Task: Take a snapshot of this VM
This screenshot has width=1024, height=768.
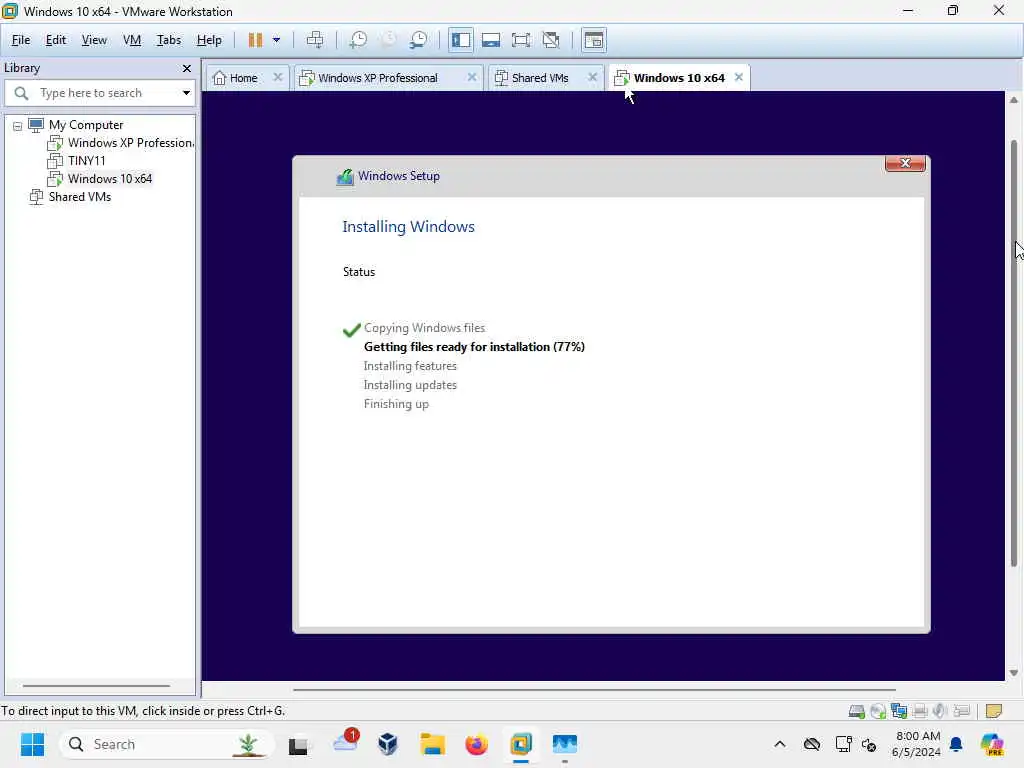Action: click(358, 40)
